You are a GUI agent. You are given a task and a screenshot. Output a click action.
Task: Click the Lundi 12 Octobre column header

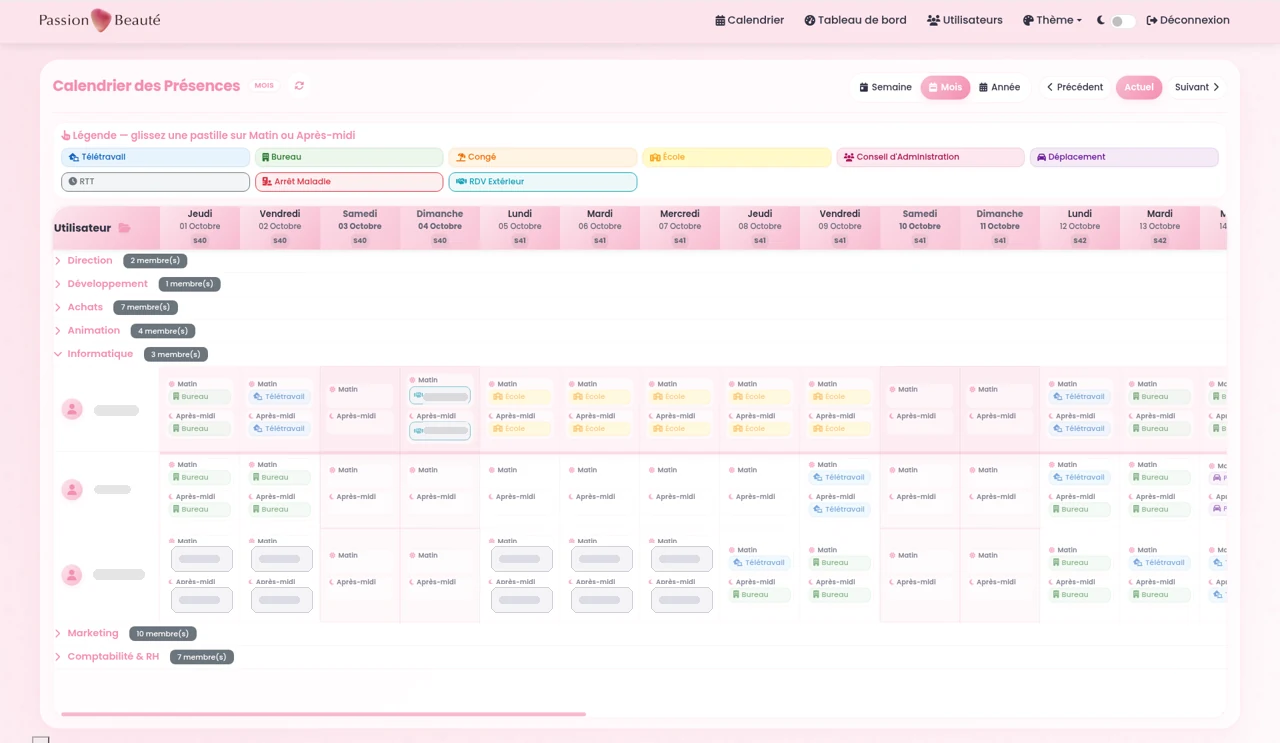pyautogui.click(x=1080, y=227)
